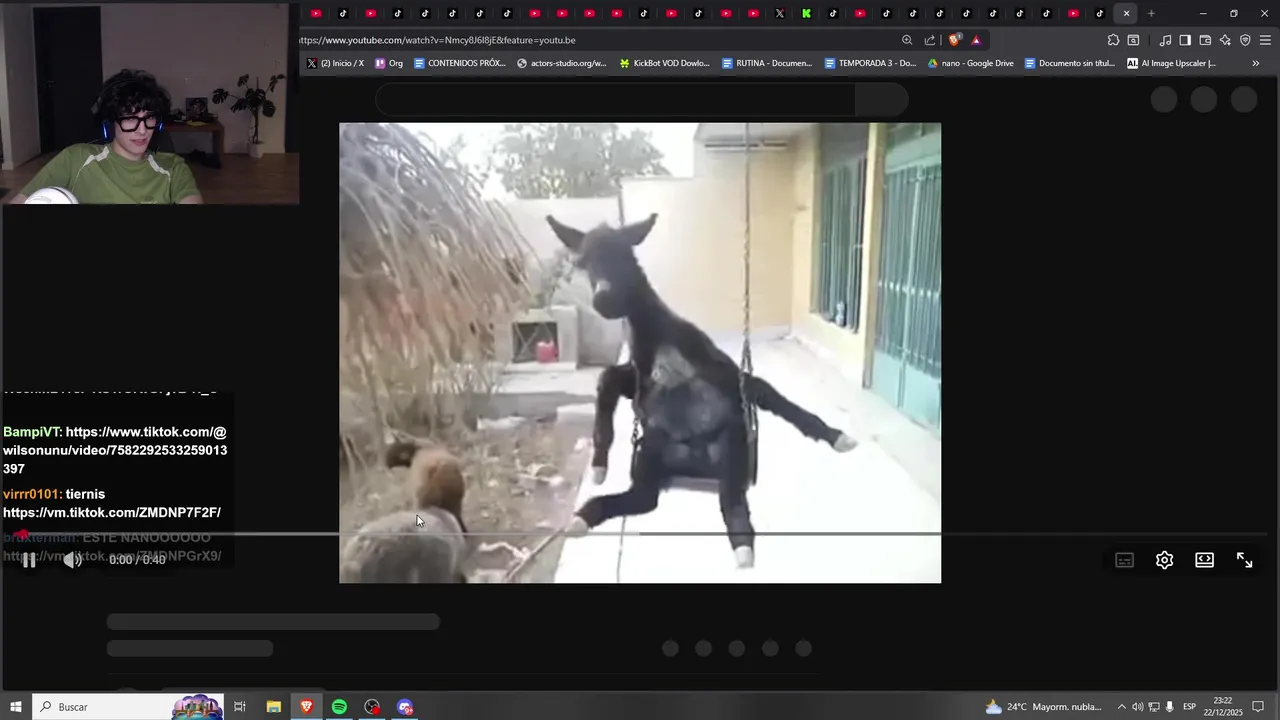Screen dimensions: 1280x720
Task: Open the 'Org' bookmark
Action: click(x=389, y=63)
